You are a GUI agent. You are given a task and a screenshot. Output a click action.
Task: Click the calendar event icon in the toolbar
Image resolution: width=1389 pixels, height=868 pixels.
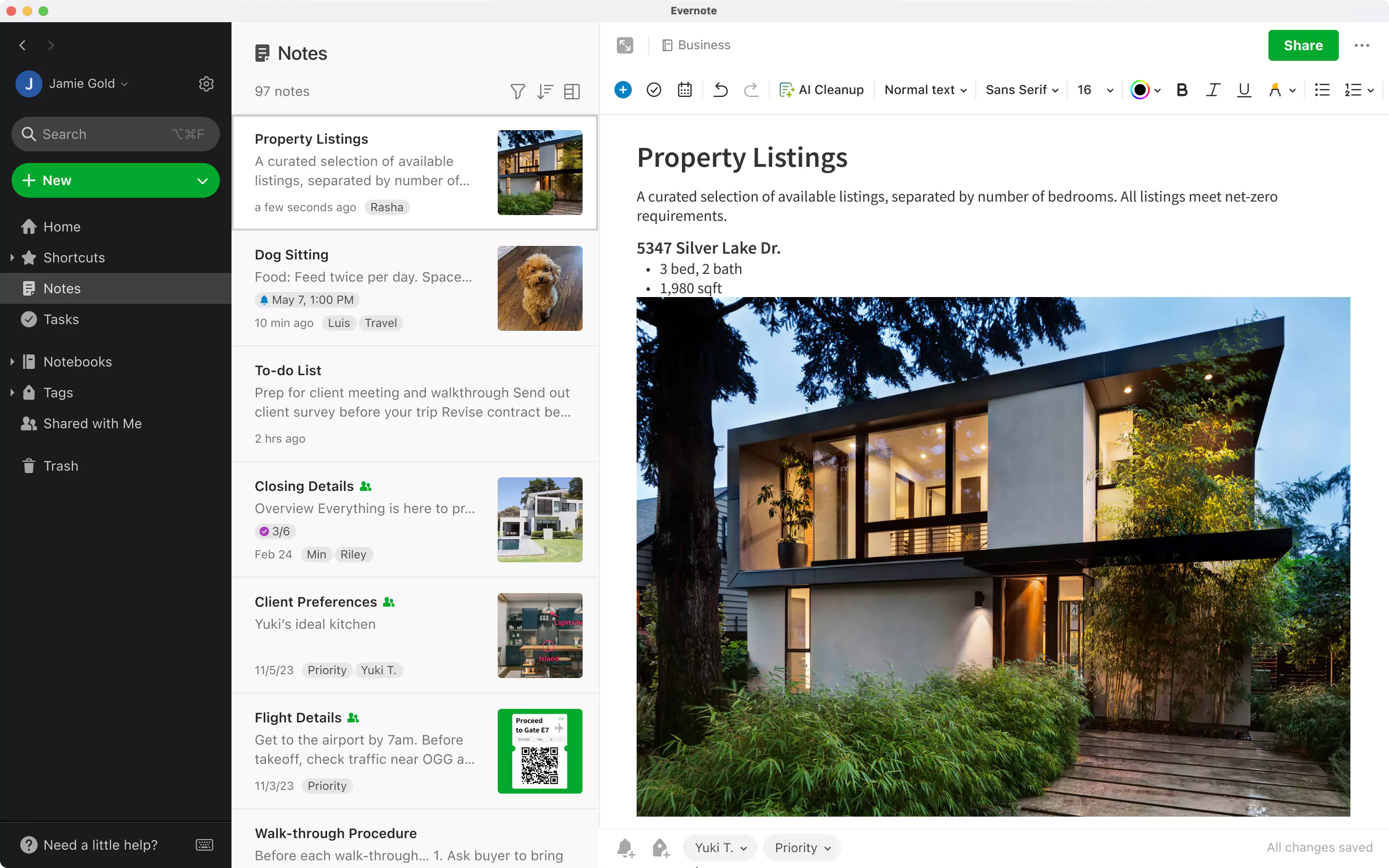(684, 90)
